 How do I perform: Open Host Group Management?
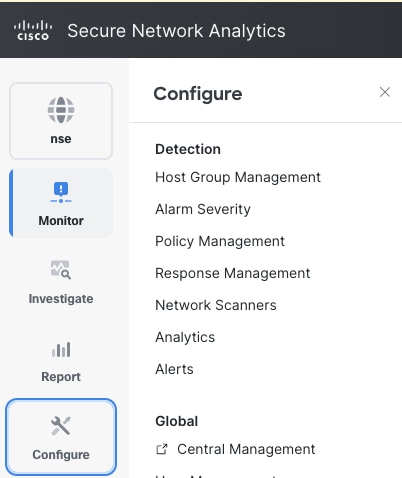coord(238,177)
